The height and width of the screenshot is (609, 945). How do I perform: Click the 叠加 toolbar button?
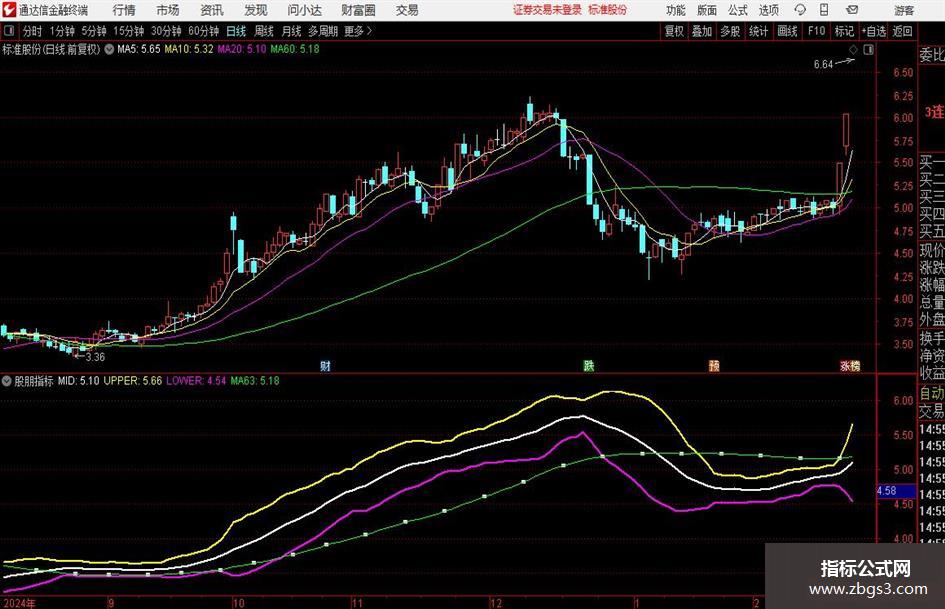coord(702,31)
